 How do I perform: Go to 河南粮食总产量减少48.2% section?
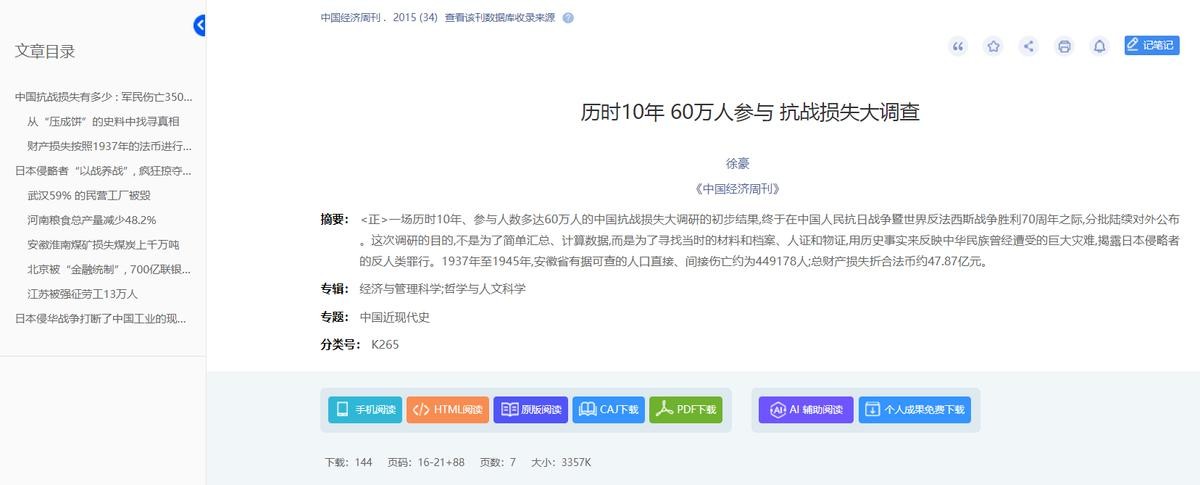(x=91, y=220)
